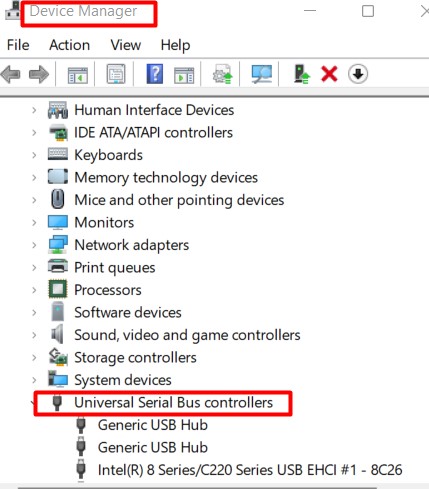Click the Forward arrow toolbar icon
Image resolution: width=429 pixels, height=489 pixels.
39,74
